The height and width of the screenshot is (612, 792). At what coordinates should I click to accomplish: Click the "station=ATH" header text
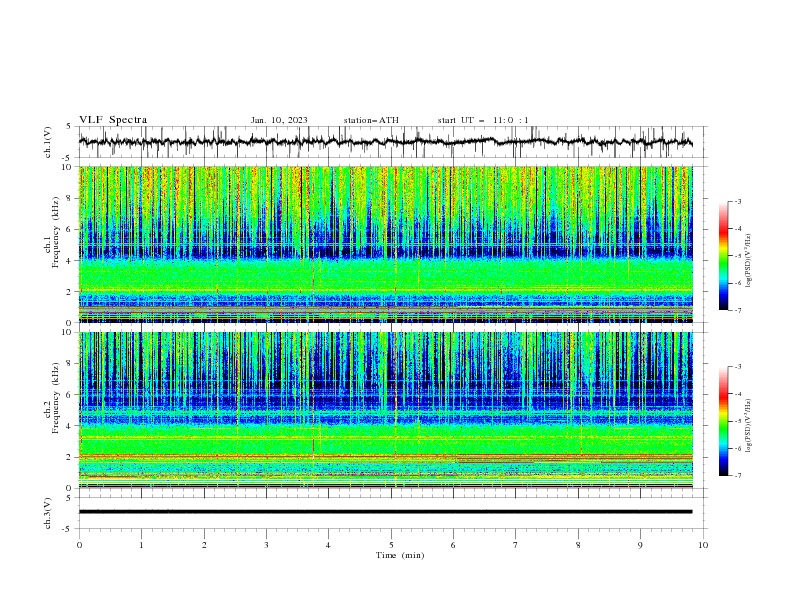371,120
